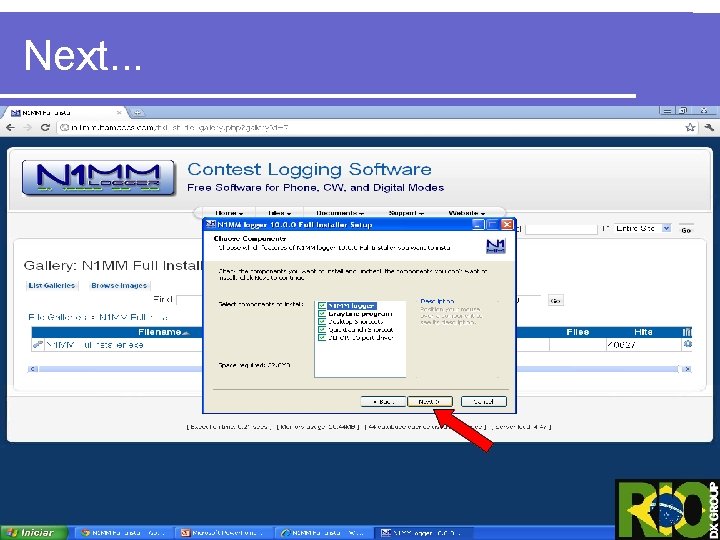Uncheck the N1MM logger component checkbox
Image resolution: width=720 pixels, height=540 pixels.
[322, 306]
